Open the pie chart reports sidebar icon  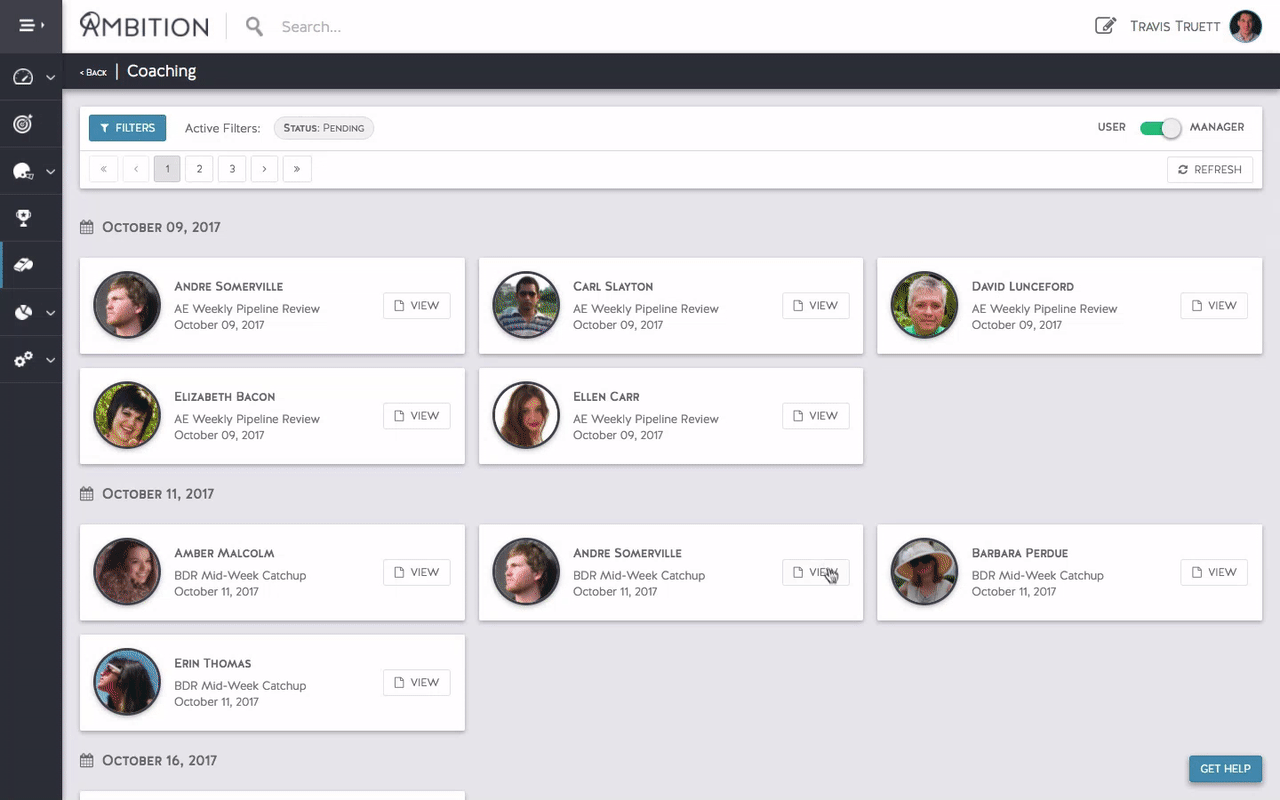pos(23,313)
